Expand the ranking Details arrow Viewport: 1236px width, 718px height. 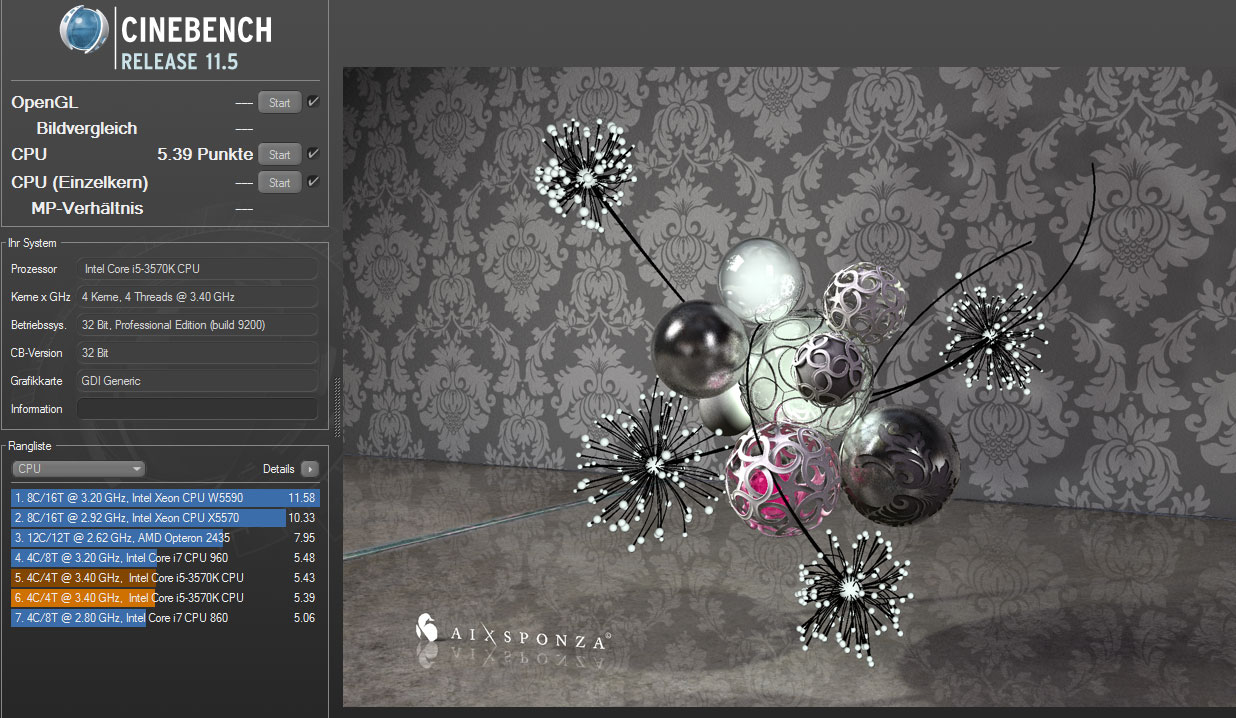point(309,469)
